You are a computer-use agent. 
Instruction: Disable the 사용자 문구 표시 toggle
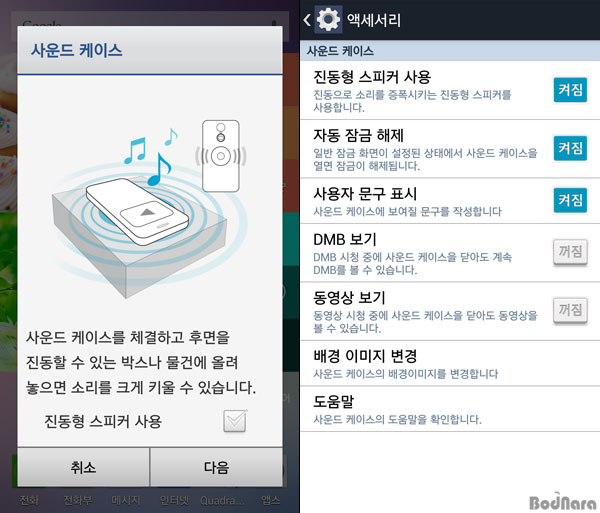coord(570,200)
